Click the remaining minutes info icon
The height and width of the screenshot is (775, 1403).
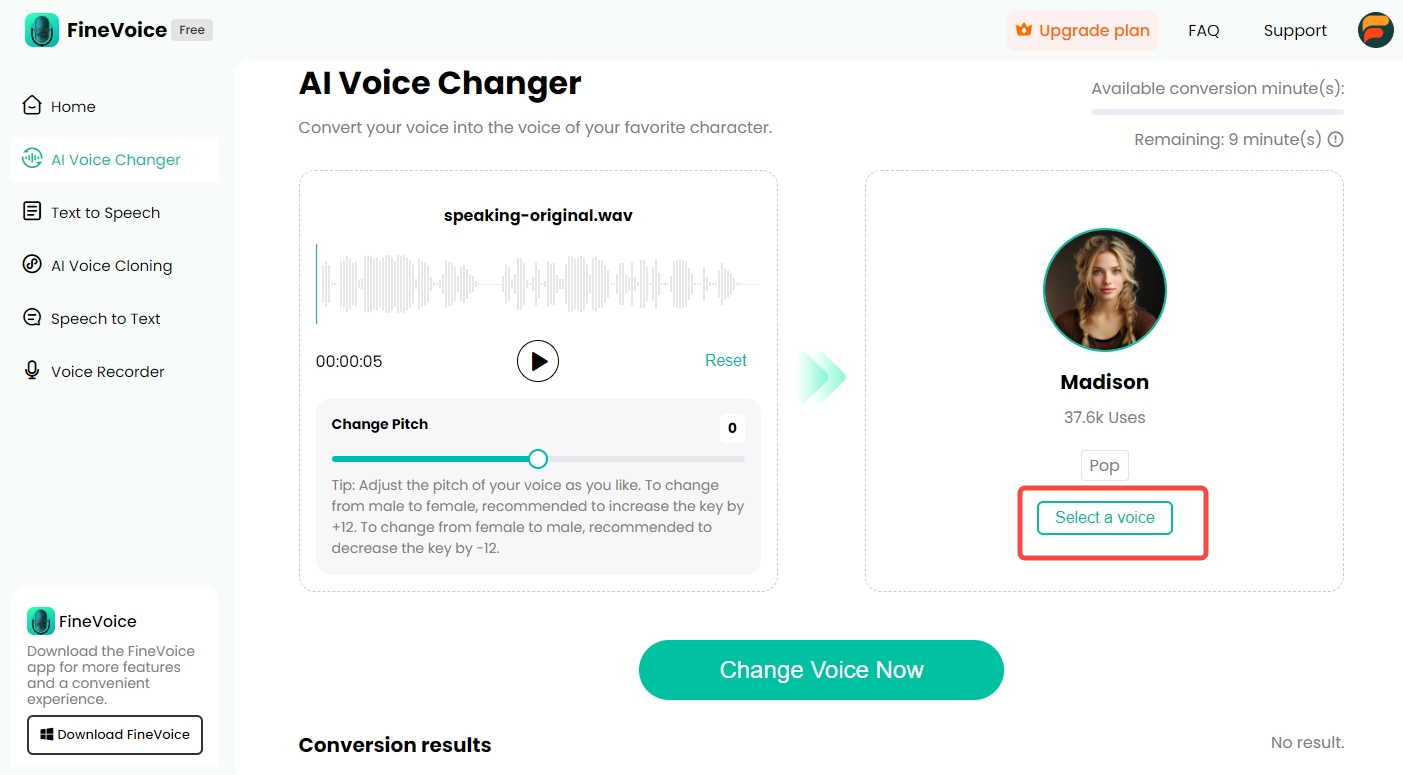(1335, 140)
